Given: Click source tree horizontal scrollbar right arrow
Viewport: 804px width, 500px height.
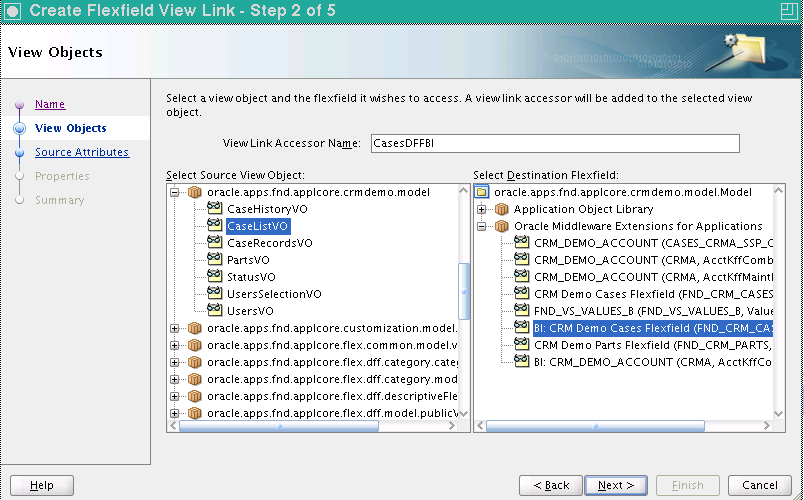Looking at the screenshot, I should [452, 426].
